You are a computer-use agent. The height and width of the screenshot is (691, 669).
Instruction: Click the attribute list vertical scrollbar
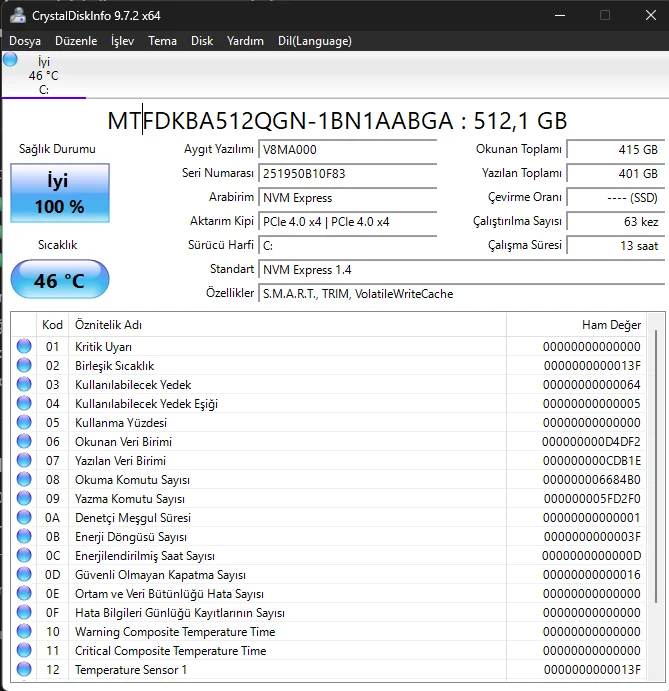click(655, 500)
